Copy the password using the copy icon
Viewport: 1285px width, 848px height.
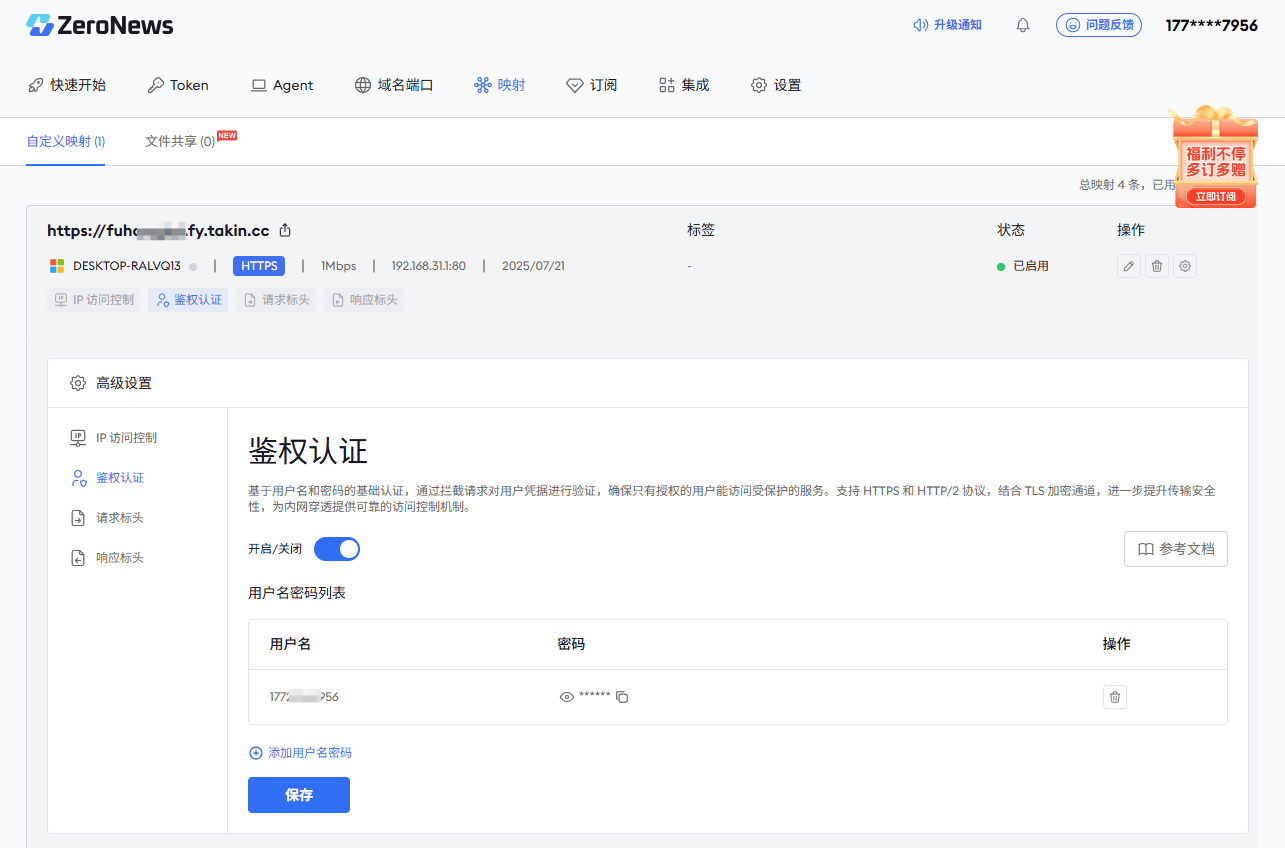coord(622,696)
